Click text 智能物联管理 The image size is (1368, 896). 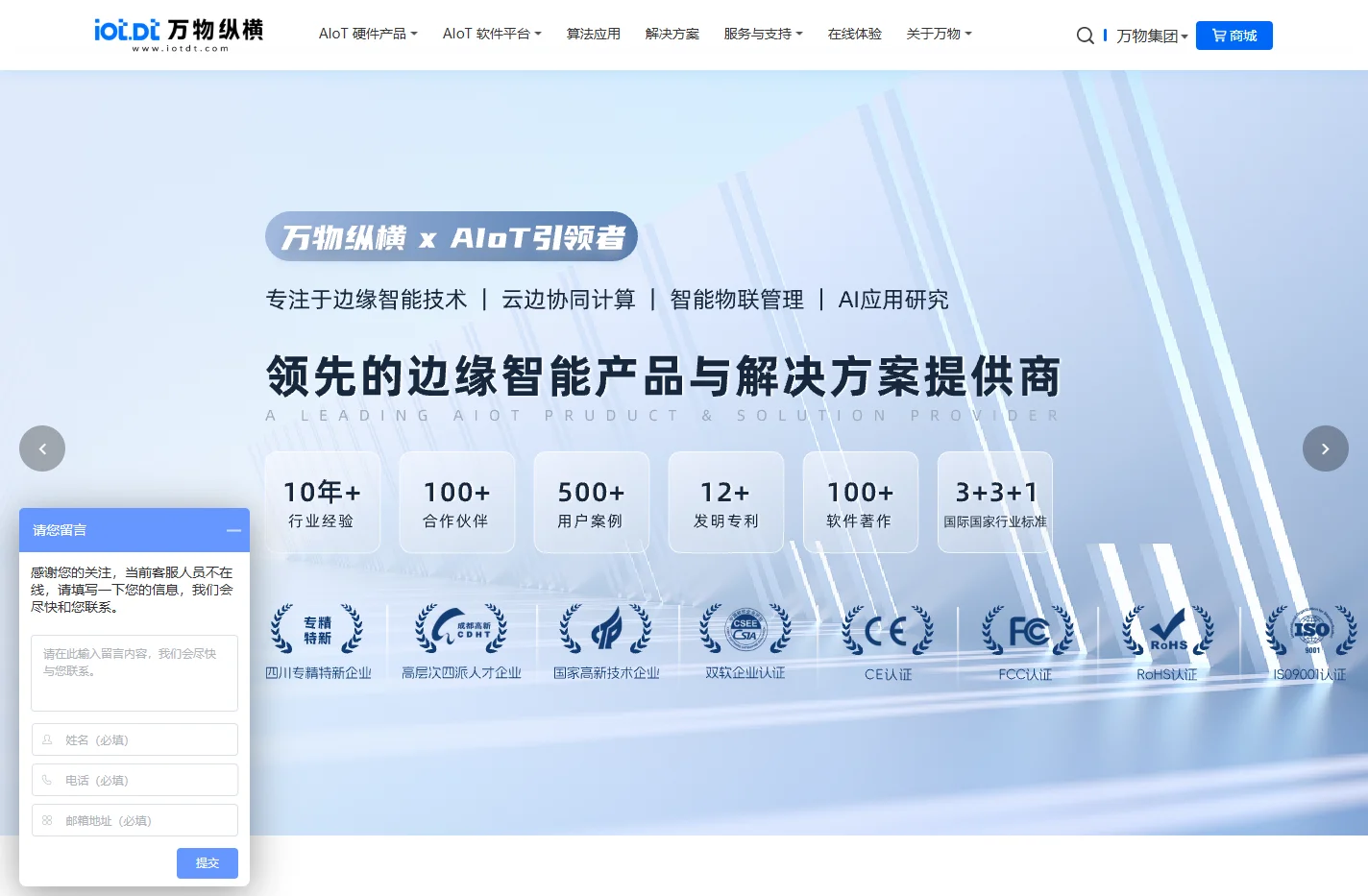(x=737, y=300)
